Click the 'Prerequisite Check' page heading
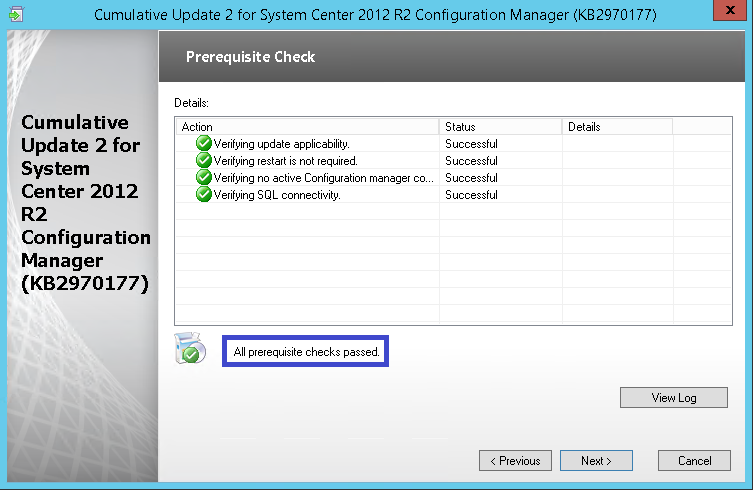753x490 pixels. pyautogui.click(x=250, y=57)
